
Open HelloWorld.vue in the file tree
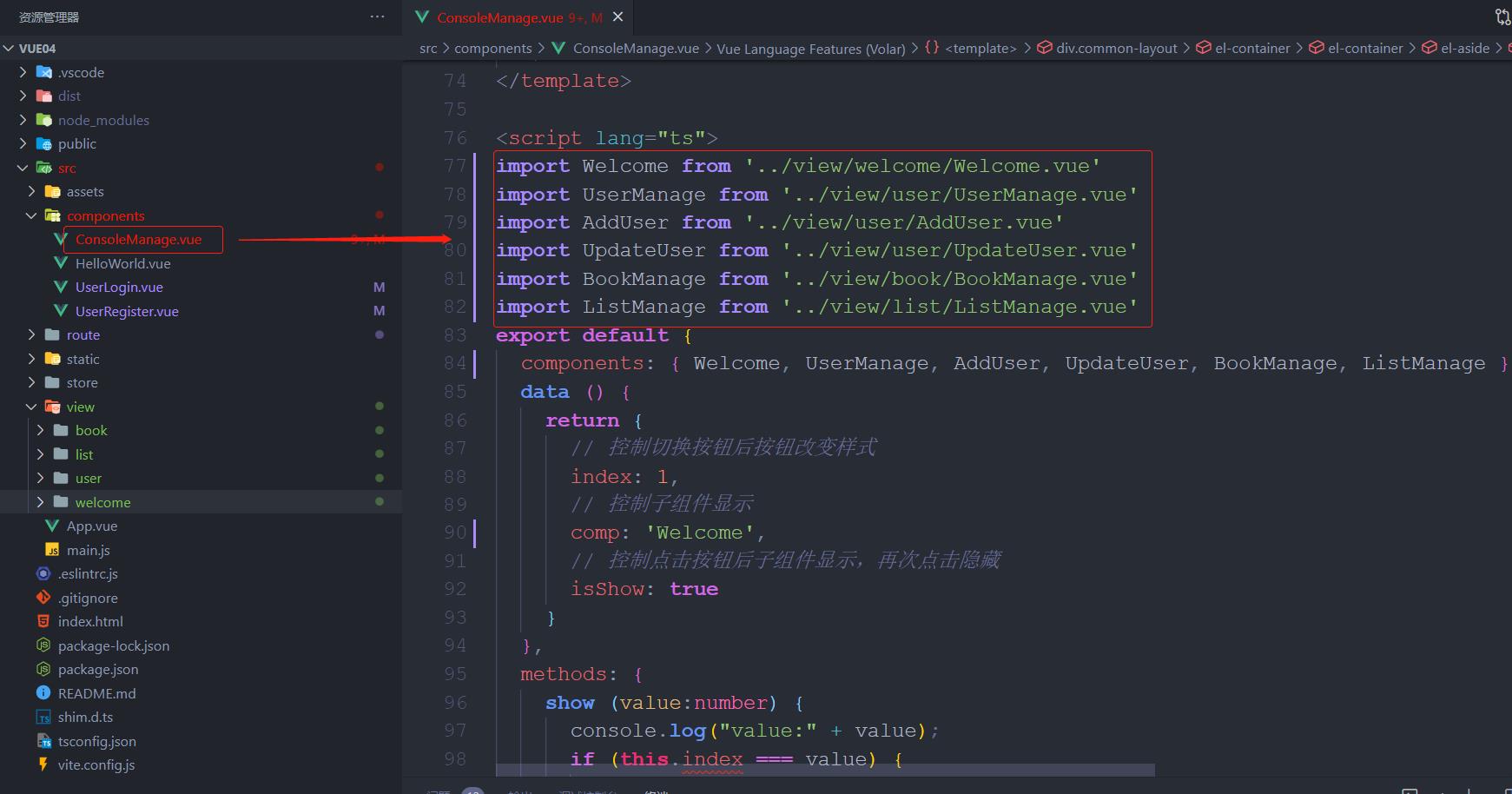click(122, 263)
